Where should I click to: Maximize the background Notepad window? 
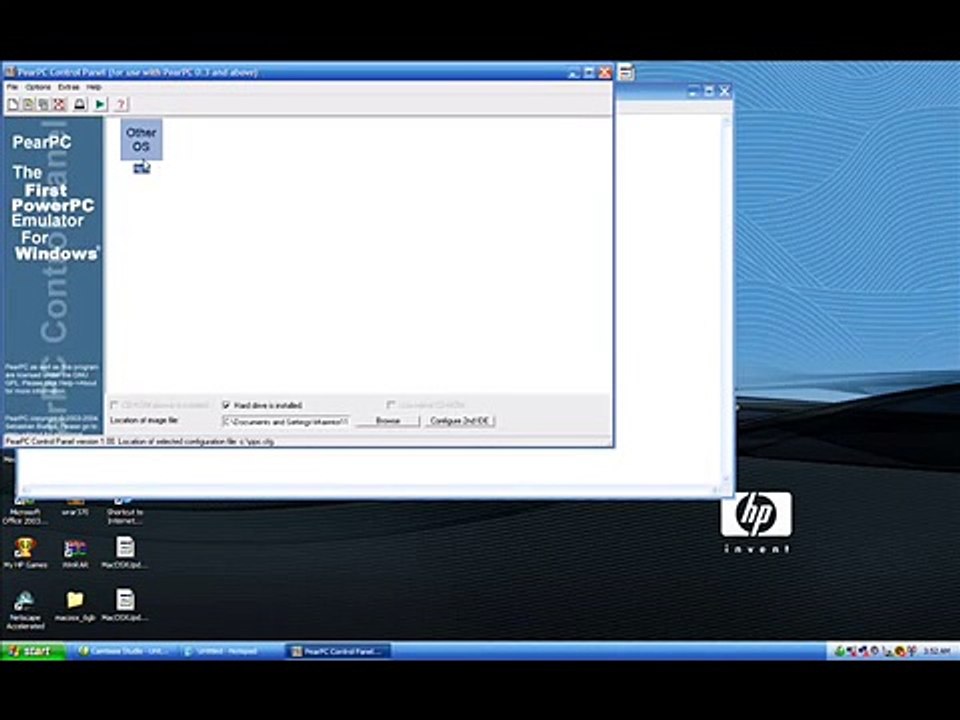click(709, 92)
